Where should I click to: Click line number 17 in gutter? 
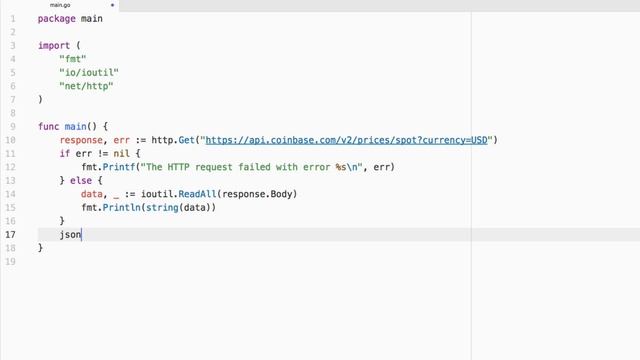[10, 235]
